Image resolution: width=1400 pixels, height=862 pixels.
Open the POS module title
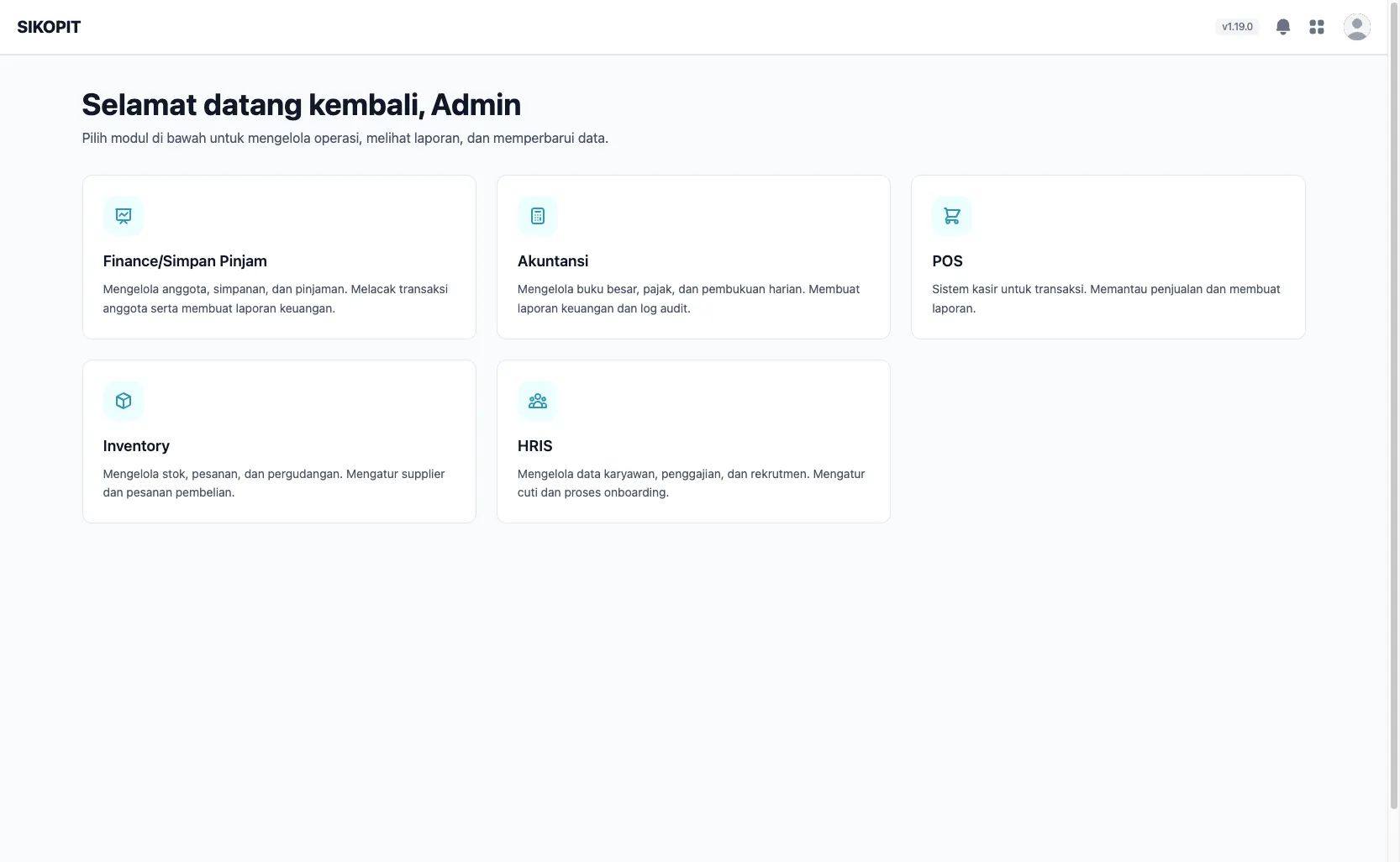pyautogui.click(x=947, y=261)
